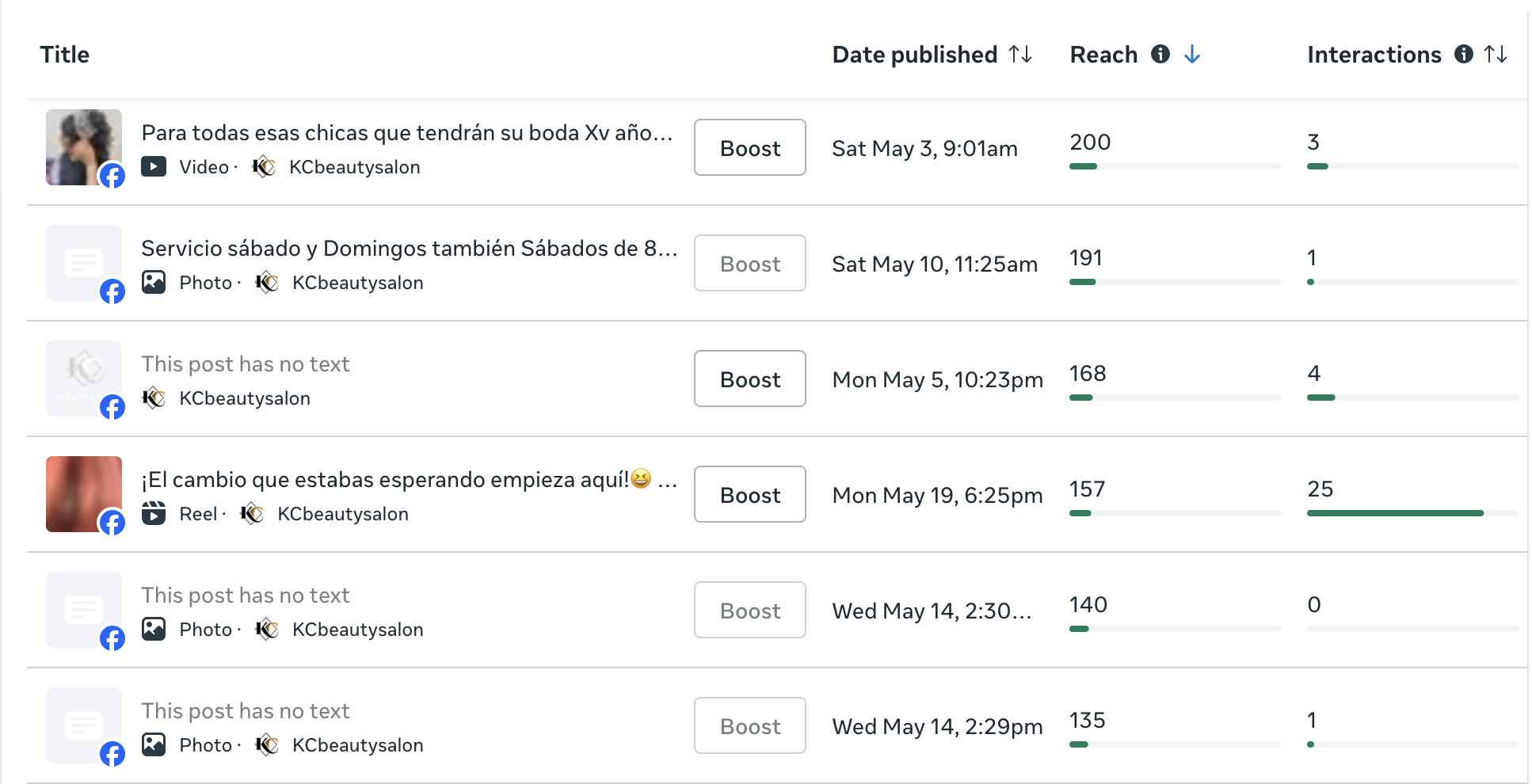The image size is (1532, 784).
Task: Click the Video type icon on the first post
Action: point(154,166)
